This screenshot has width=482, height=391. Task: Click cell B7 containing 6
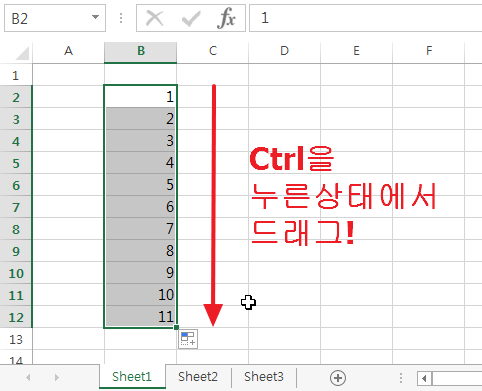pyautogui.click(x=141, y=207)
